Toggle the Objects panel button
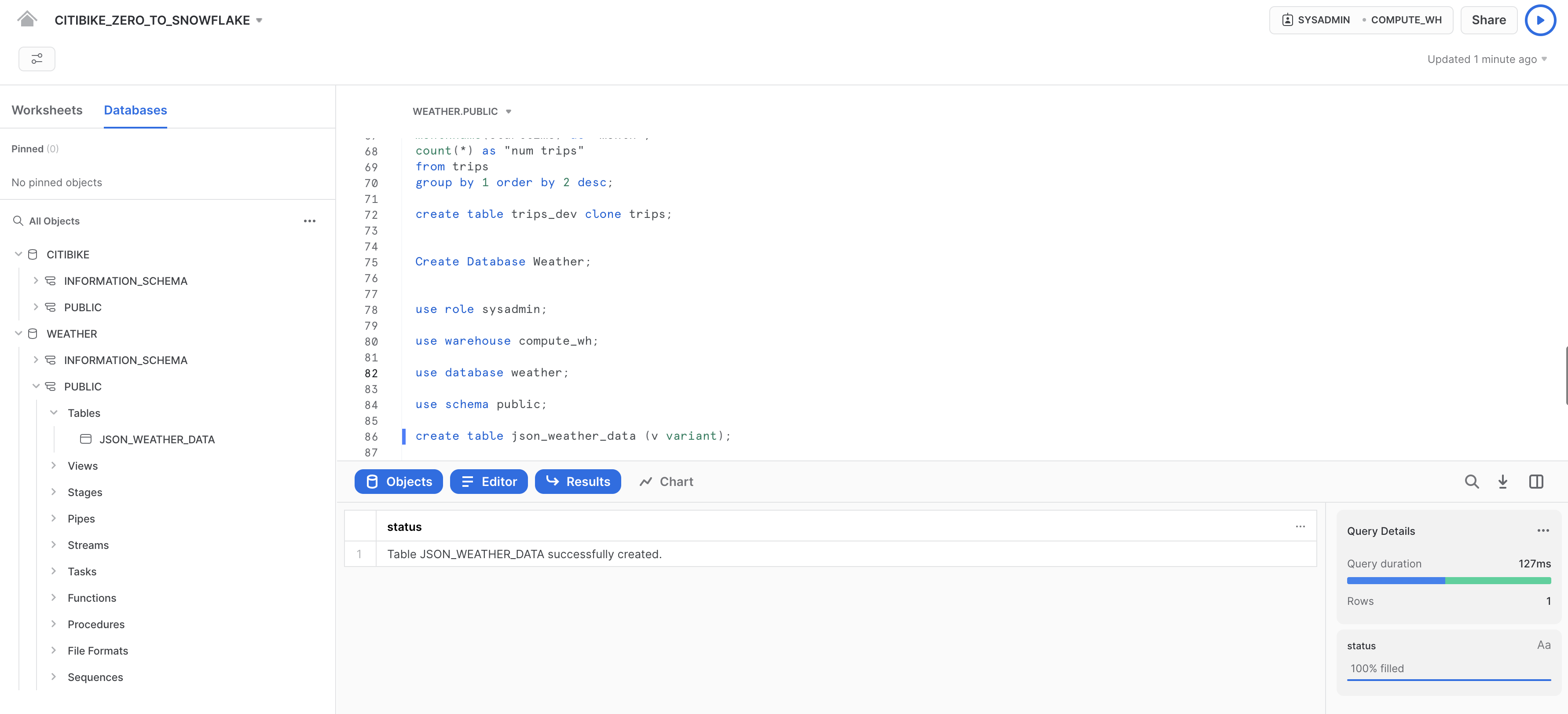This screenshot has height=714, width=1568. coord(399,481)
